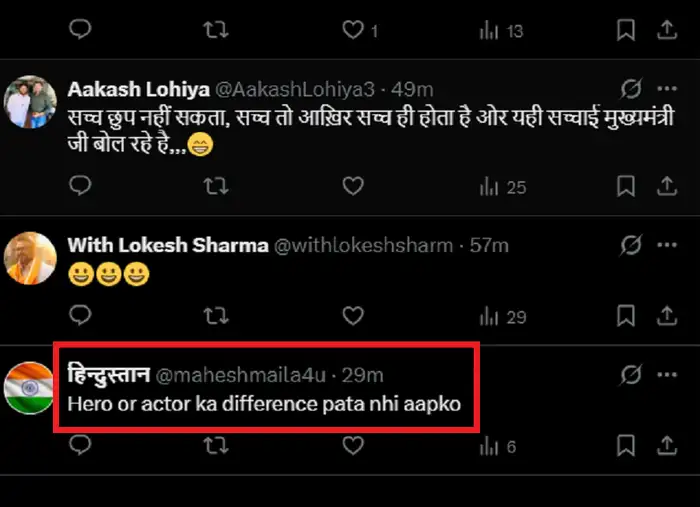The height and width of the screenshot is (507, 700).
Task: Click the India flag profile avatar
Action: (x=29, y=387)
